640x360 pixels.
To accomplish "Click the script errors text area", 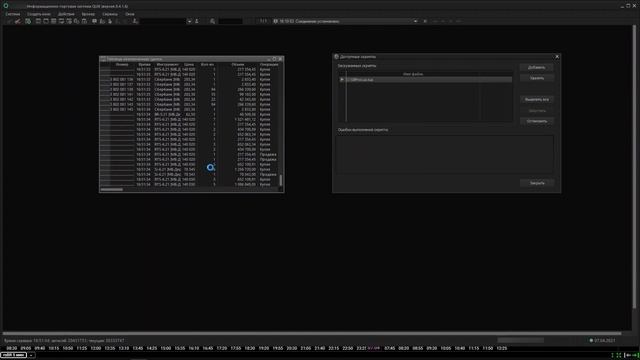I will [x=444, y=154].
